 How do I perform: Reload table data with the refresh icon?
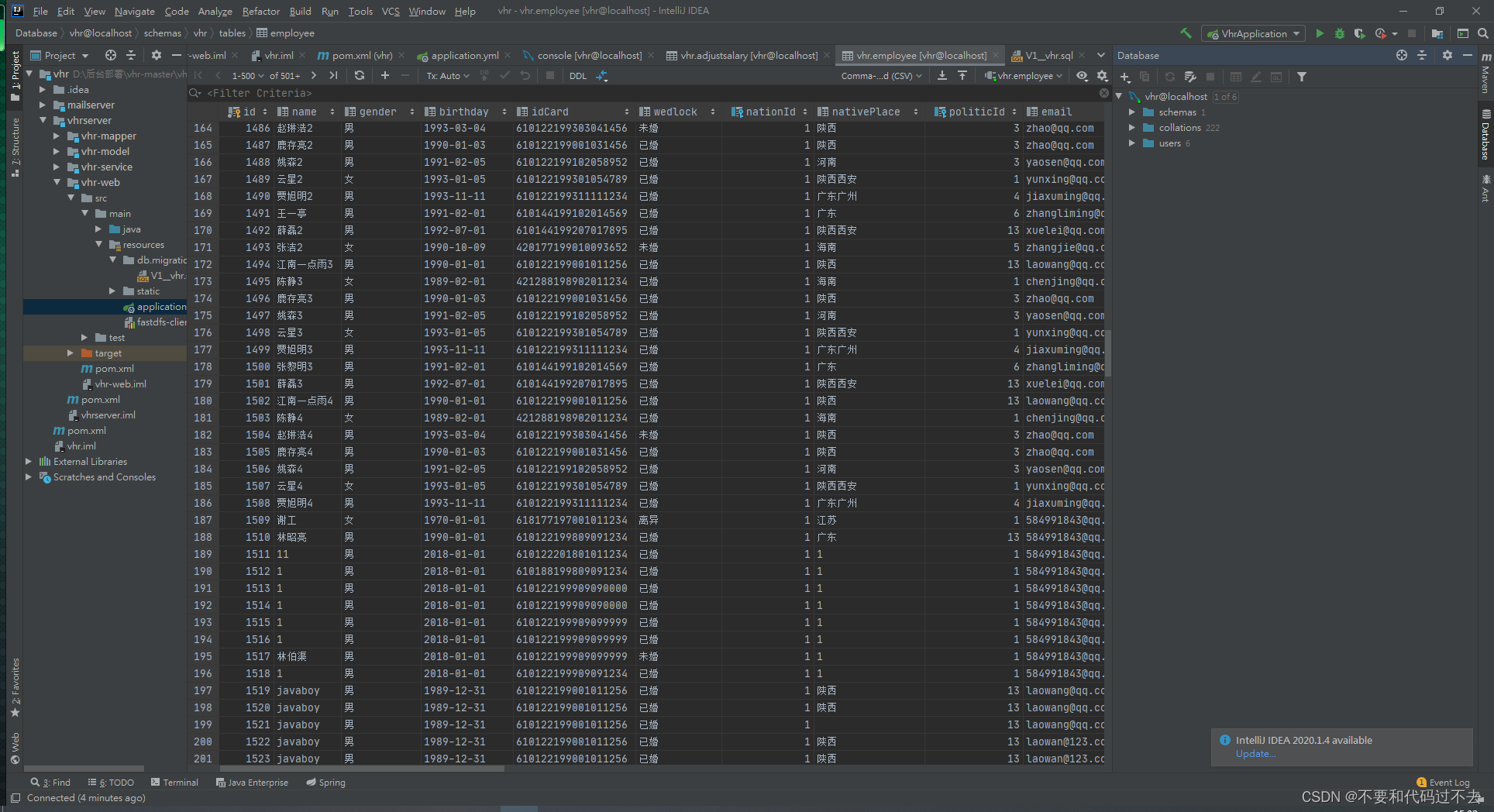[359, 75]
